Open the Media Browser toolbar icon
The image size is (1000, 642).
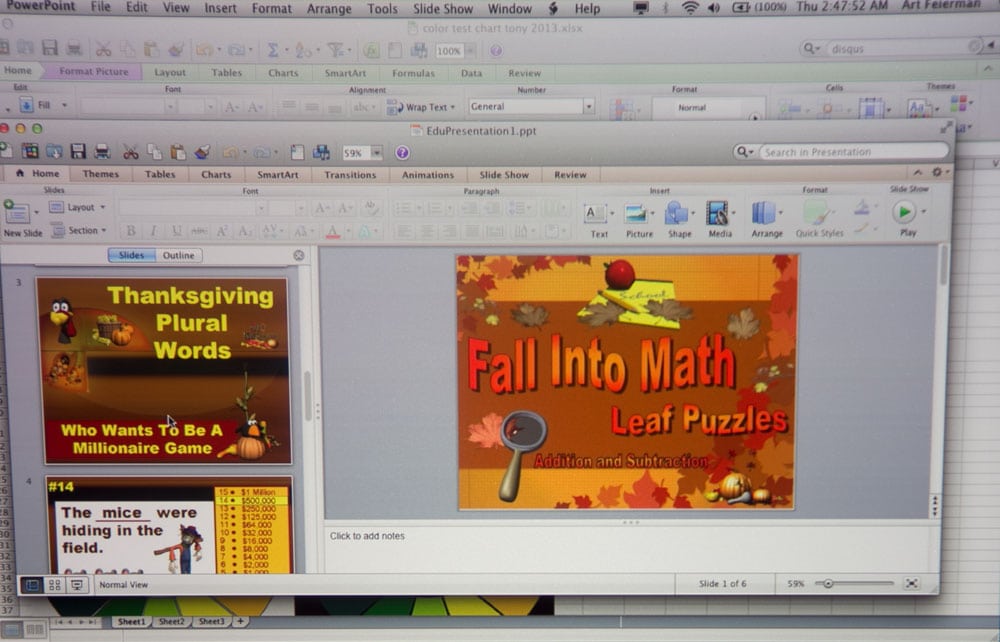[x=321, y=152]
